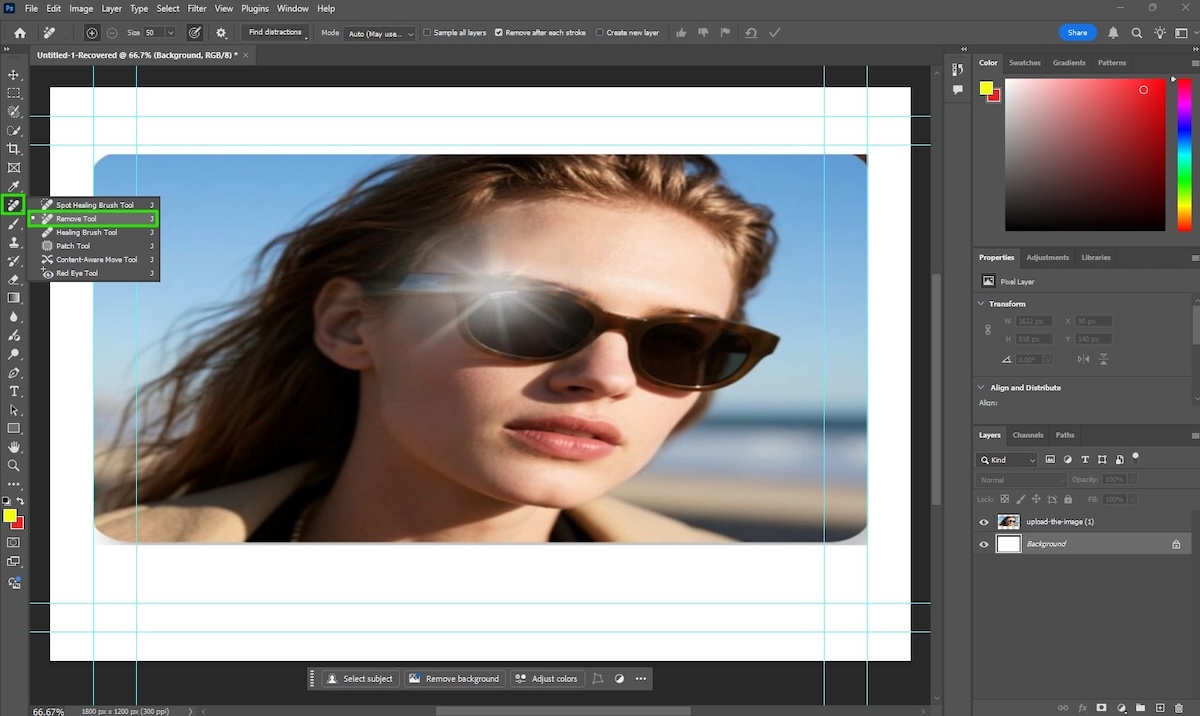Screen dimensions: 1200x716
Task: Select the Zoom tool
Action: tap(14, 465)
